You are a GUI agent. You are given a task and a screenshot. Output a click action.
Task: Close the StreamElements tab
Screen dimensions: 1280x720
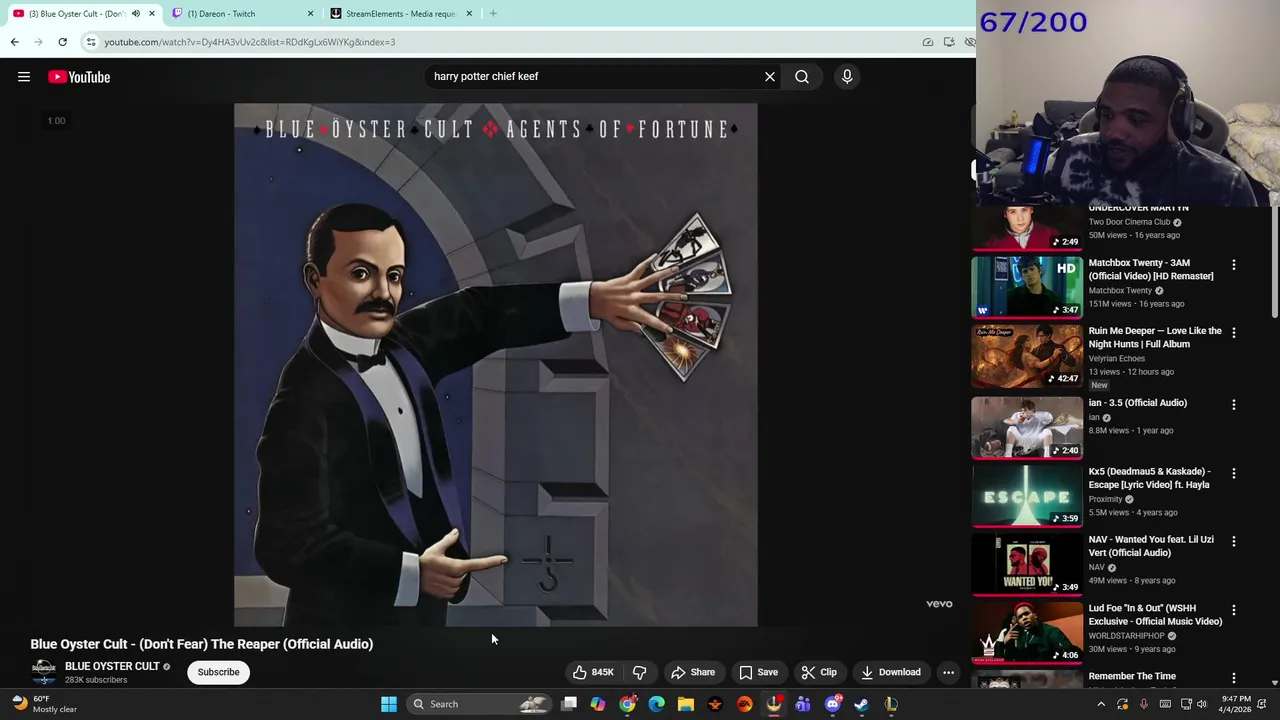pyautogui.click(x=468, y=14)
